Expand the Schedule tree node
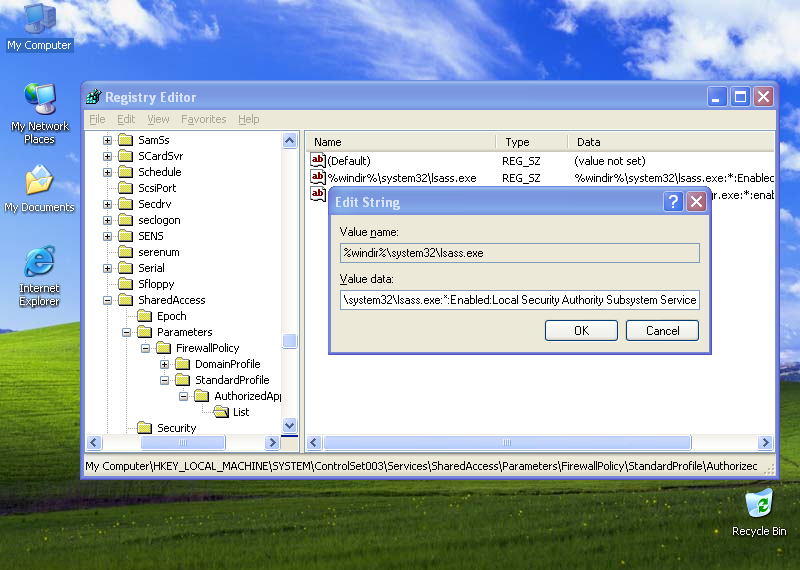This screenshot has height=570, width=800. pyautogui.click(x=107, y=172)
